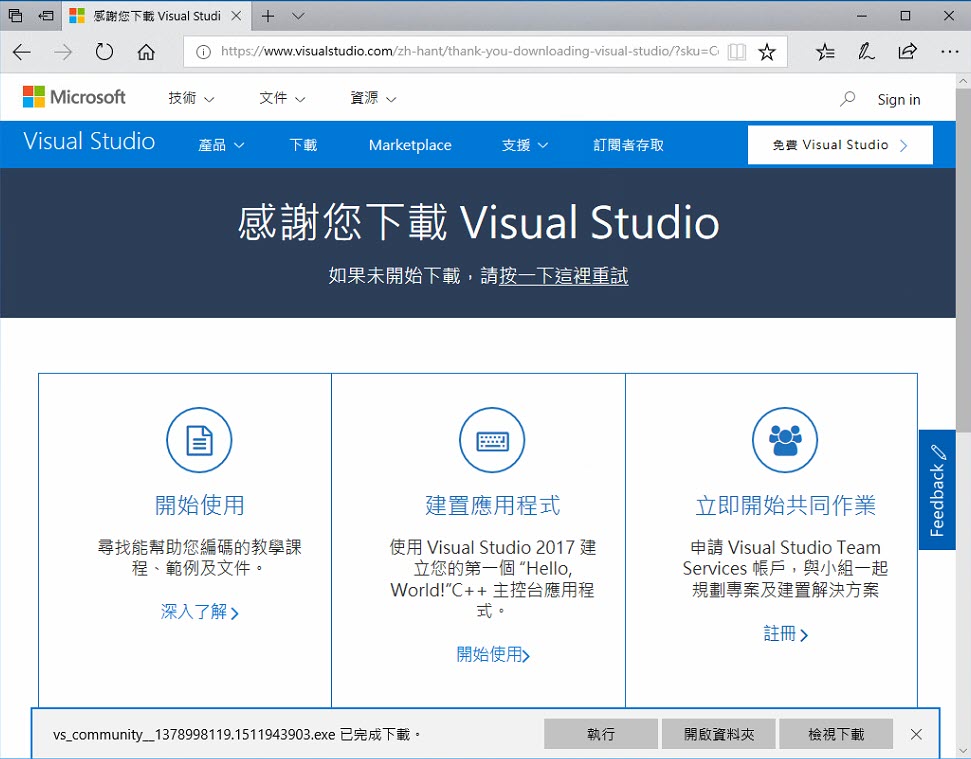
Task: Click the 深入了解 link
Action: (x=199, y=612)
